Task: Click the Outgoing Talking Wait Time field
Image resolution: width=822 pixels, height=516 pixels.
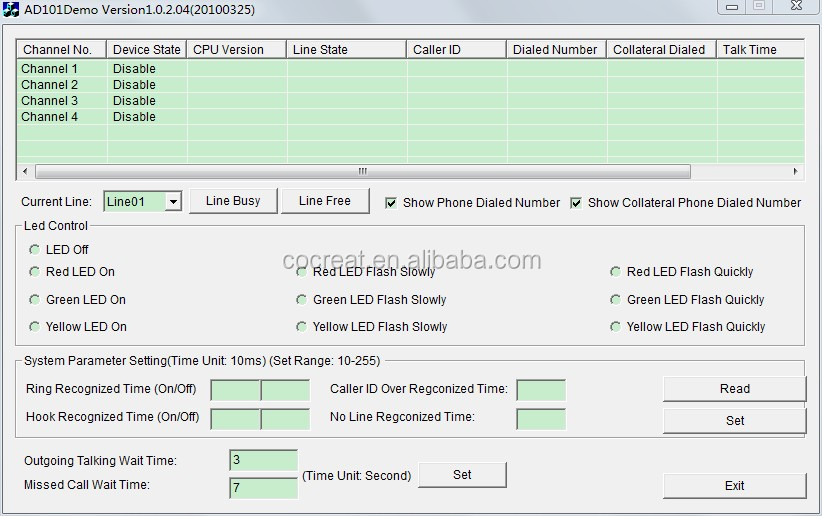Action: coord(263,460)
